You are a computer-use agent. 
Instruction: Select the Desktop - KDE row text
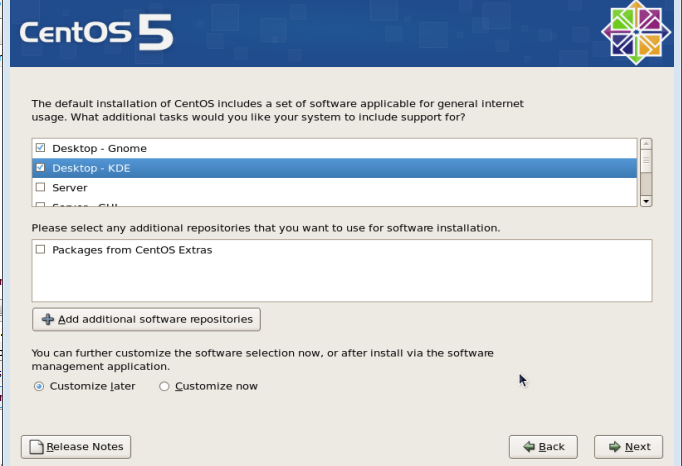(x=91, y=168)
